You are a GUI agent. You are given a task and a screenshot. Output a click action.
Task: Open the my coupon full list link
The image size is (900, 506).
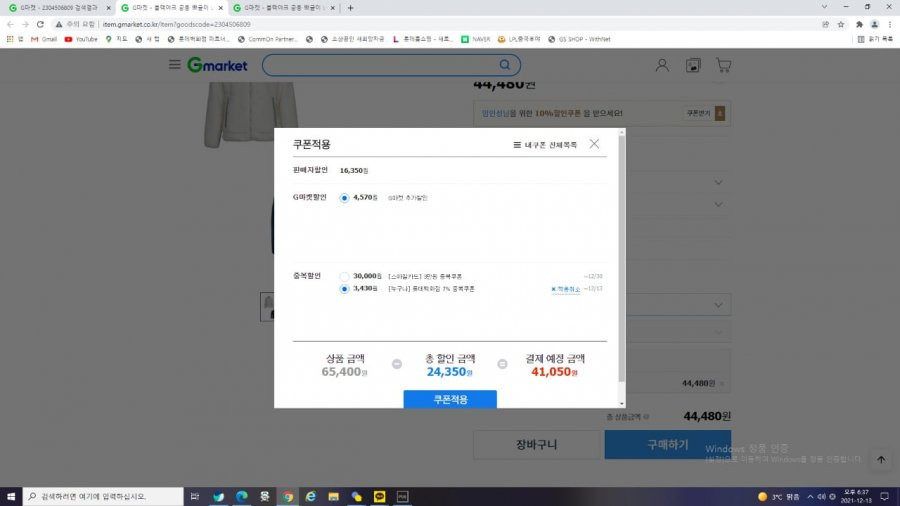pos(545,145)
